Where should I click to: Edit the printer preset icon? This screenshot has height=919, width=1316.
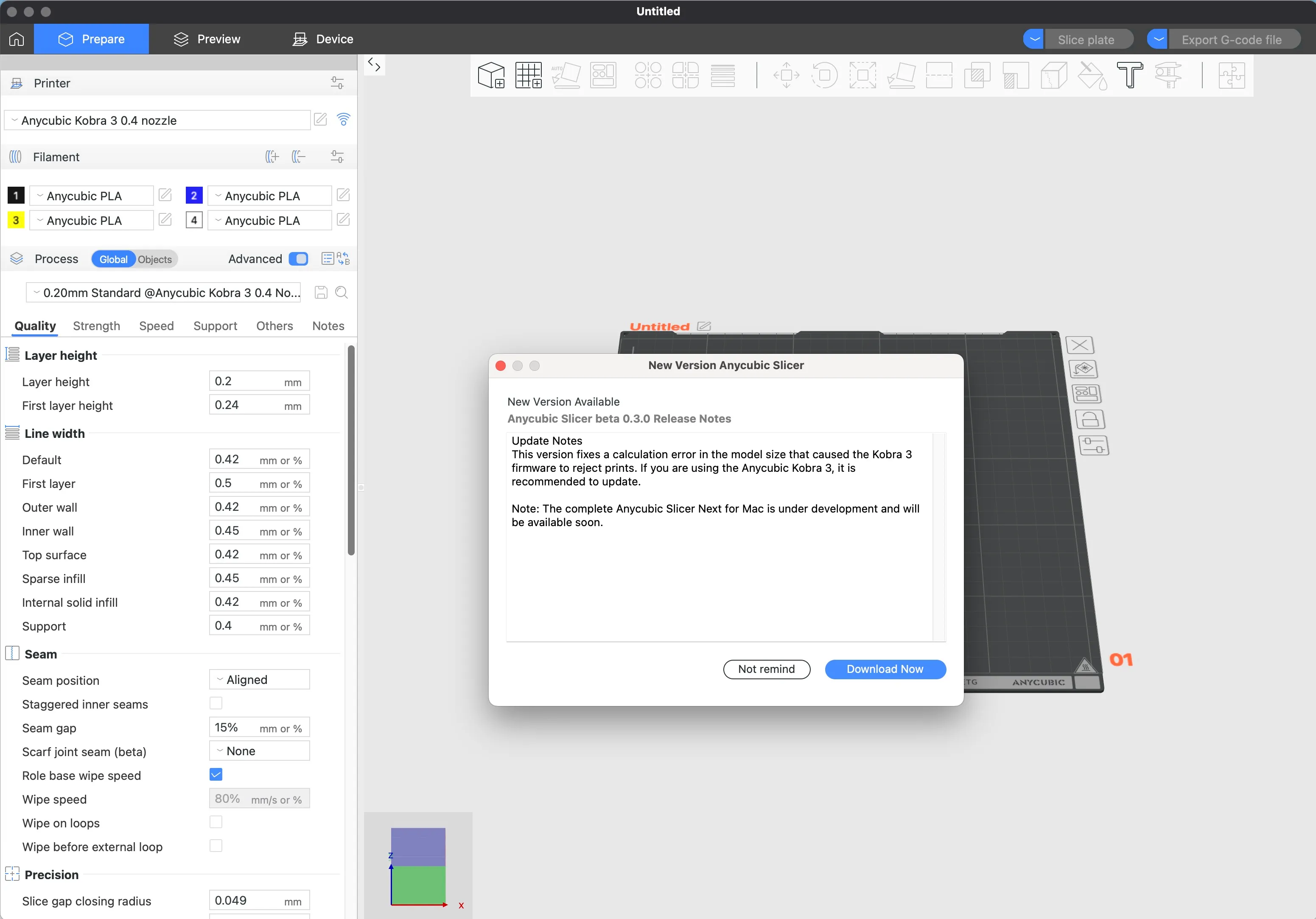(320, 119)
